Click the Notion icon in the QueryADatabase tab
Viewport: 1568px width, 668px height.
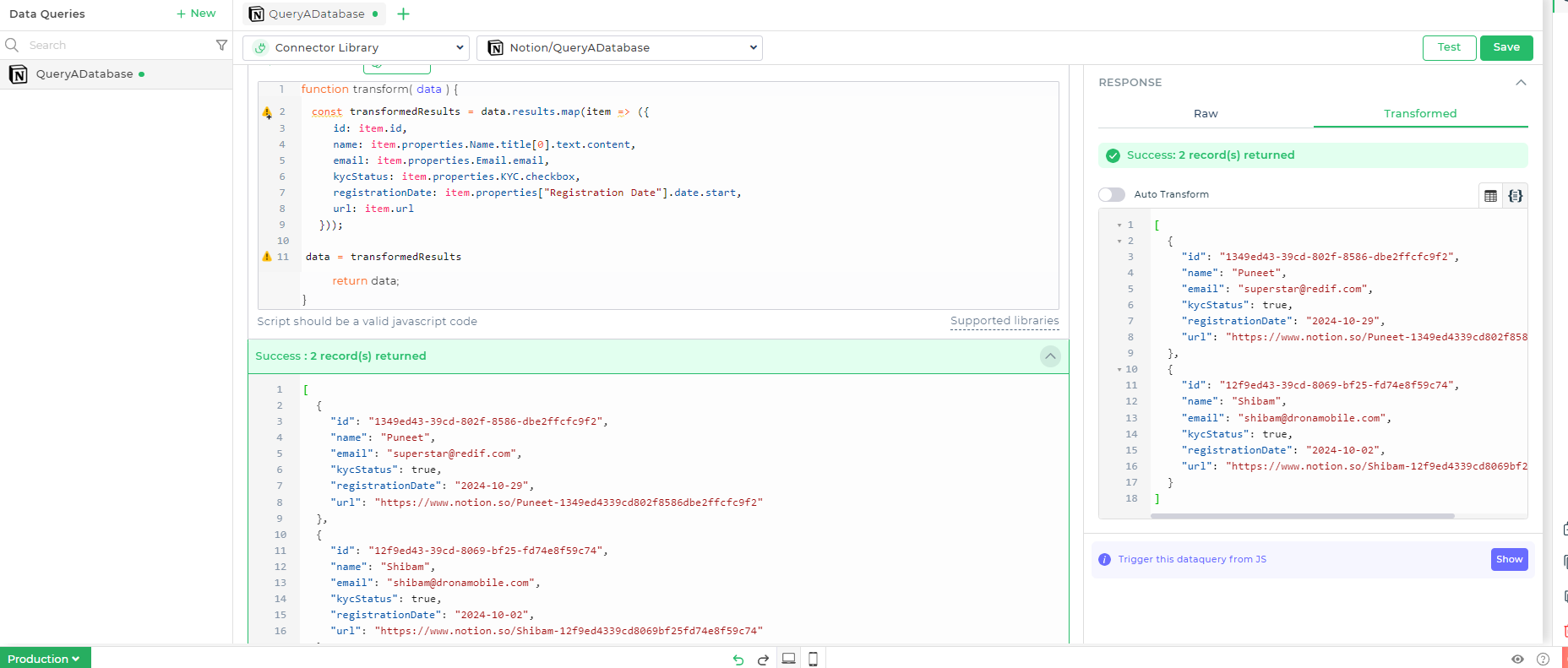pos(256,14)
